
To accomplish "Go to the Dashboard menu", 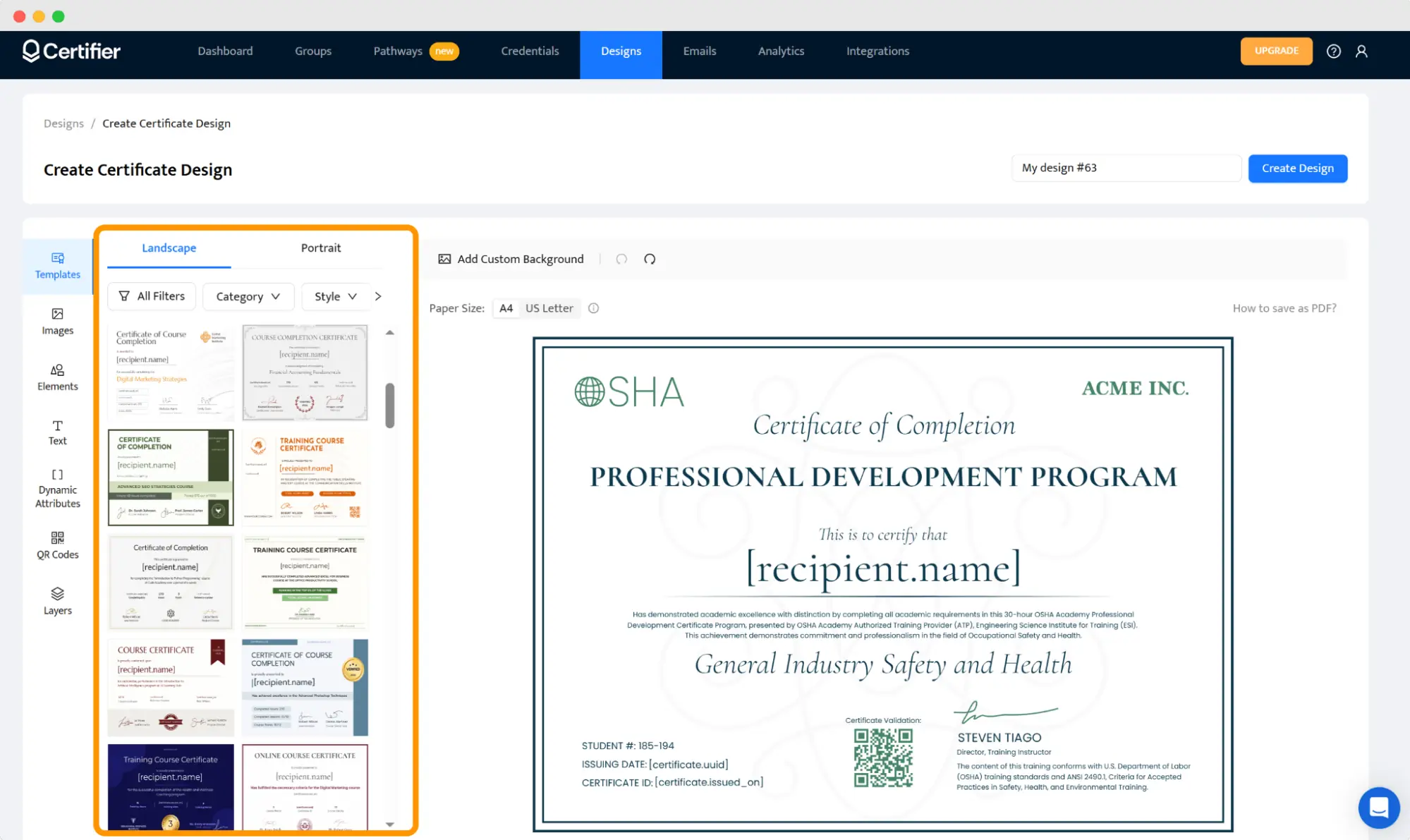I will (225, 51).
